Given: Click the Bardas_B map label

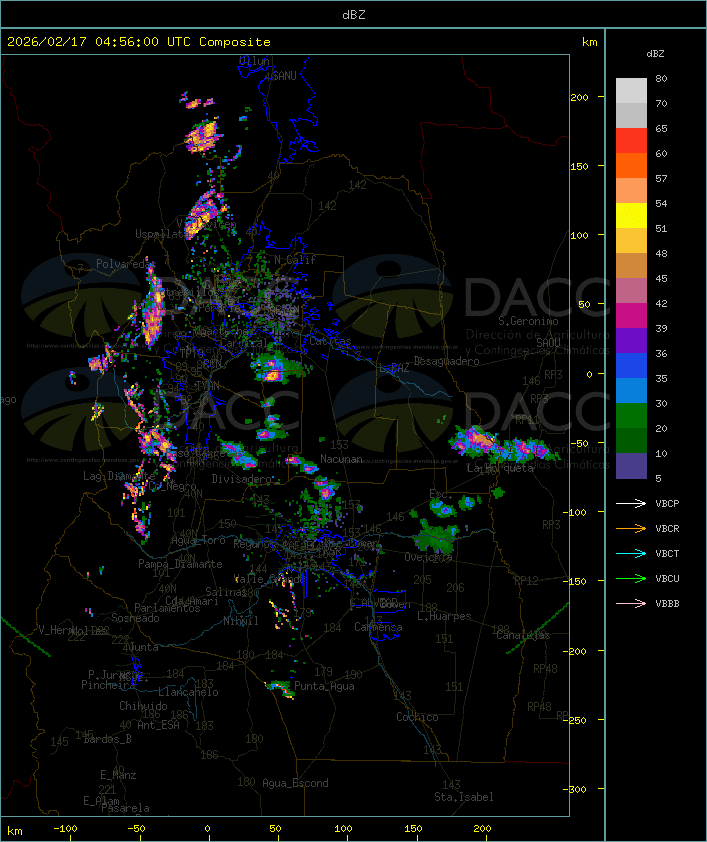Looking at the screenshot, I should tap(108, 739).
